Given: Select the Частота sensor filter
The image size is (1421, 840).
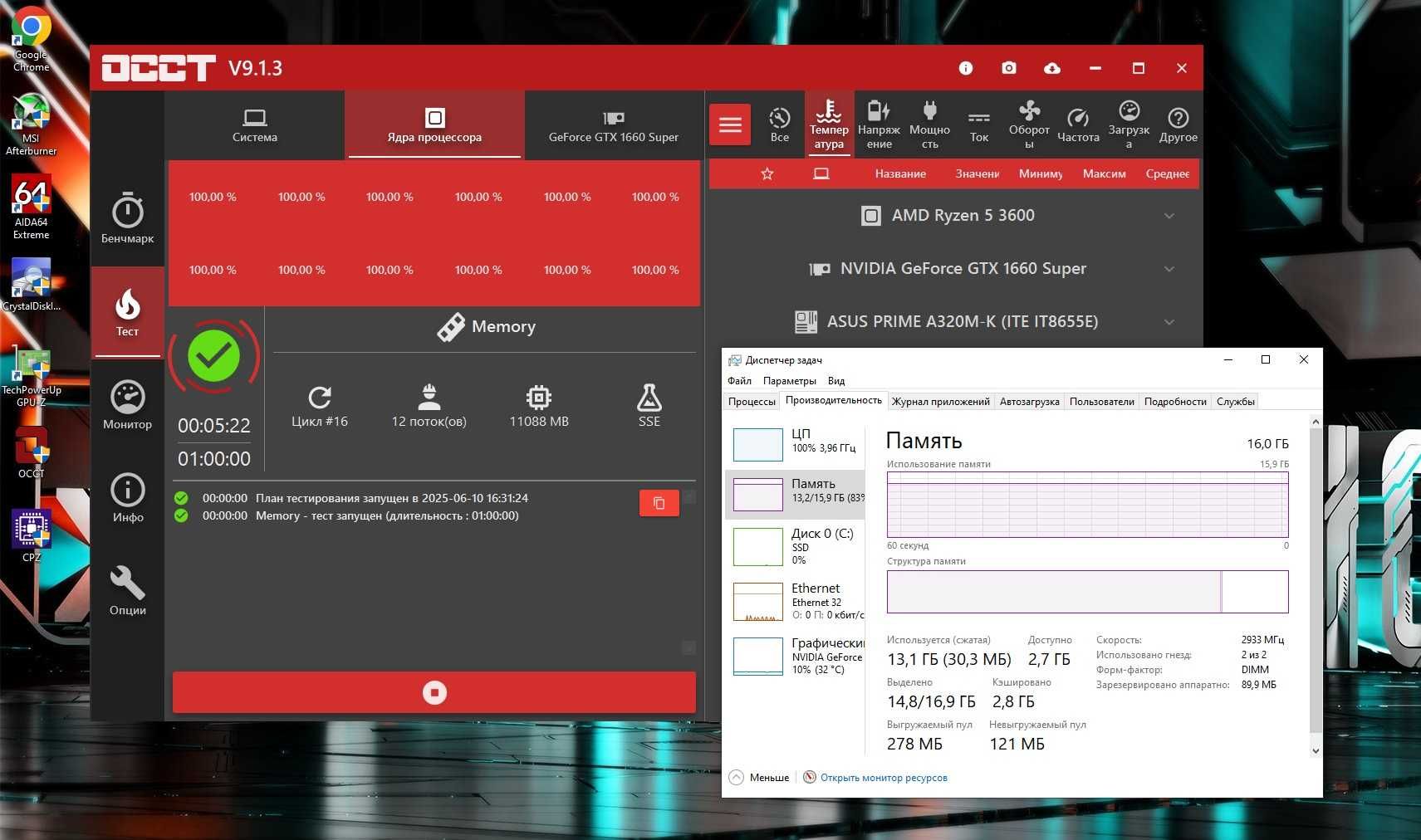Looking at the screenshot, I should (x=1078, y=125).
